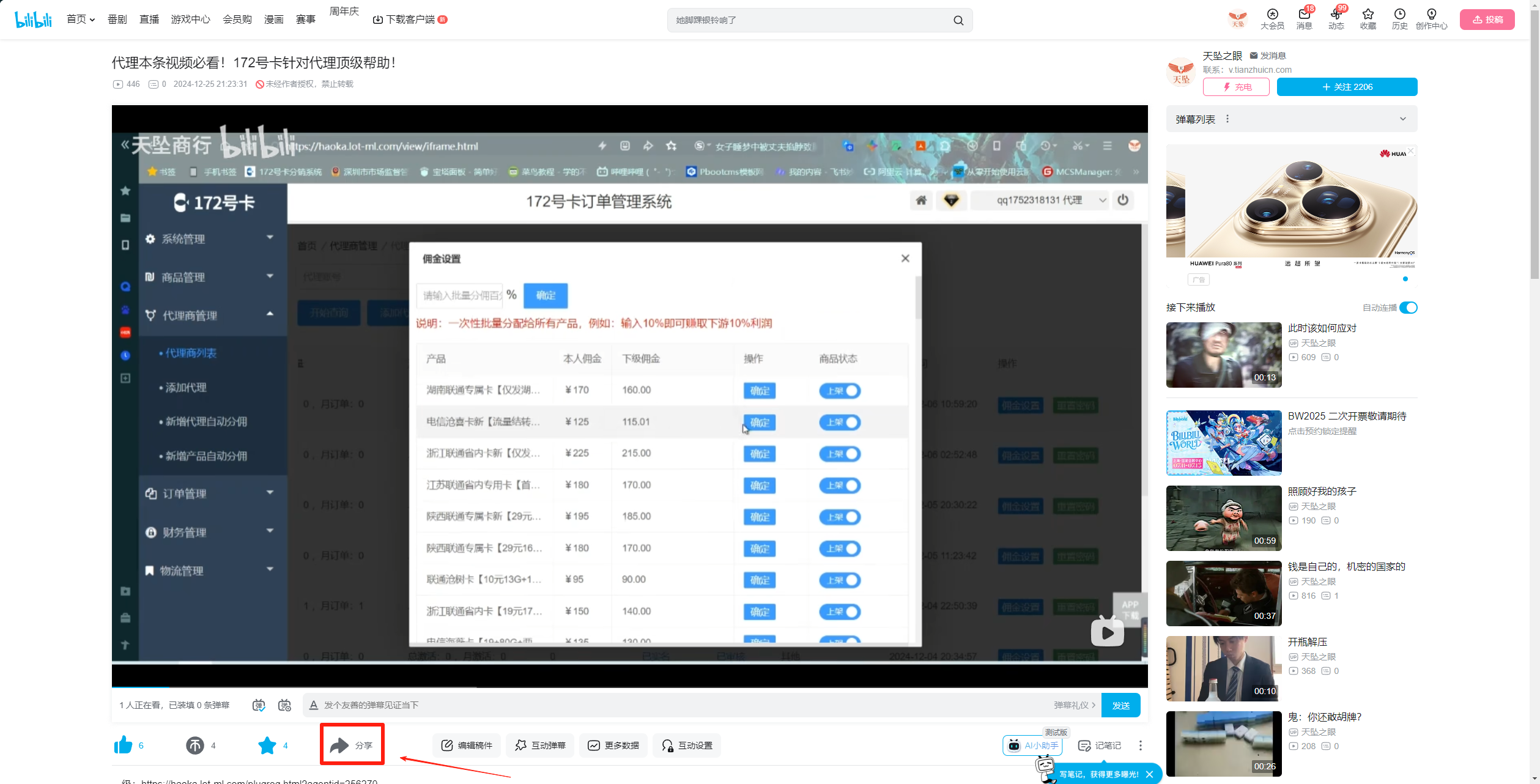Click the star favorite icon
1540x784 pixels.
(x=267, y=745)
